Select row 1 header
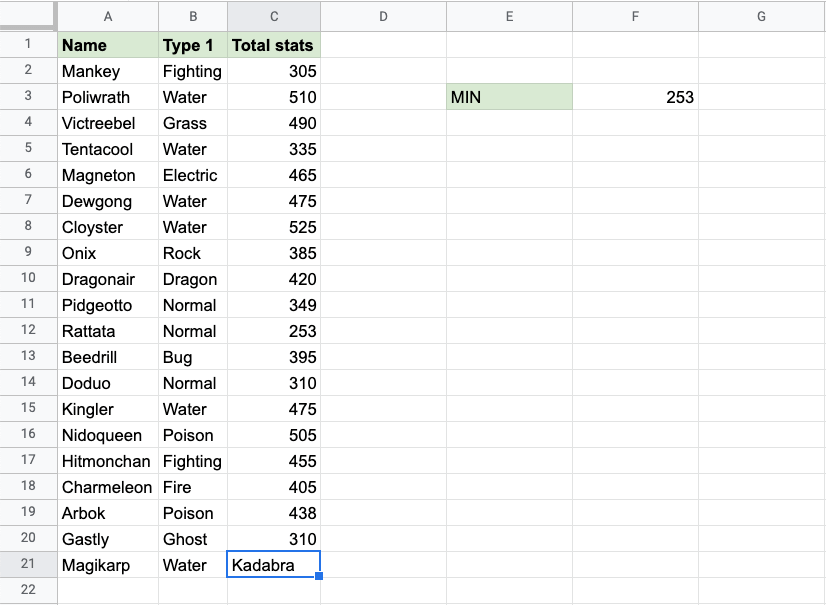This screenshot has height=605, width=826. tap(28, 45)
